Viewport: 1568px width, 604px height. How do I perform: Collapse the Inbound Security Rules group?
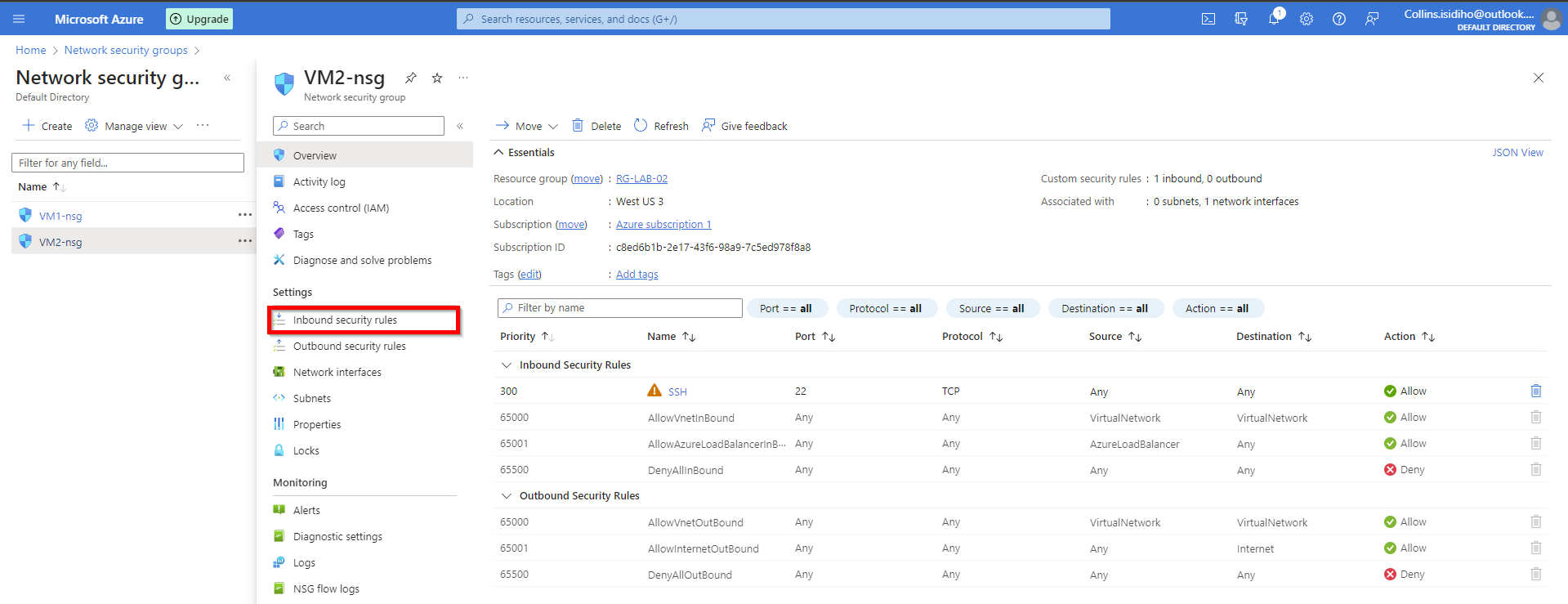[507, 365]
